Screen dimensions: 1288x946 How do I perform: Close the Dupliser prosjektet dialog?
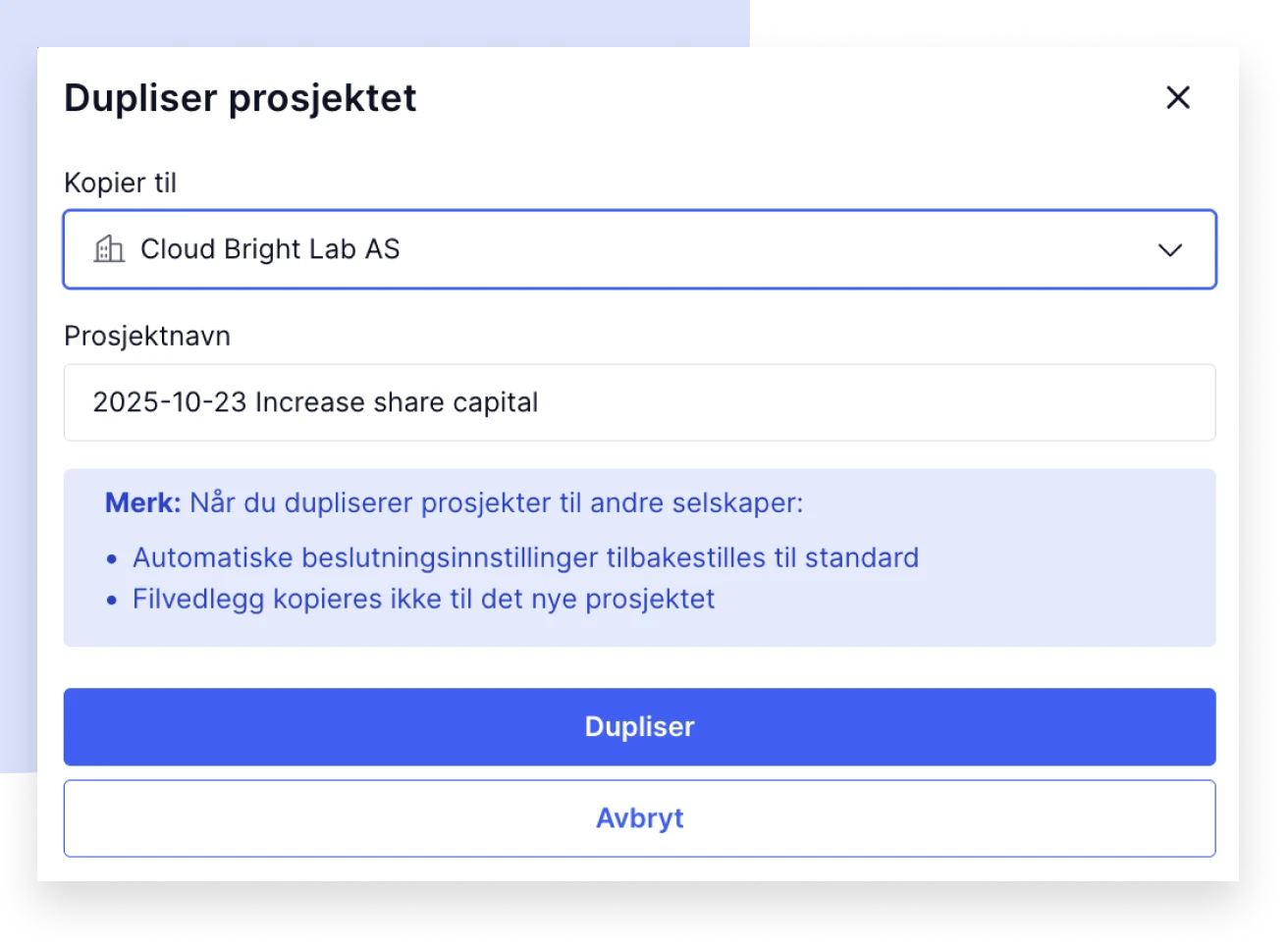tap(1177, 97)
